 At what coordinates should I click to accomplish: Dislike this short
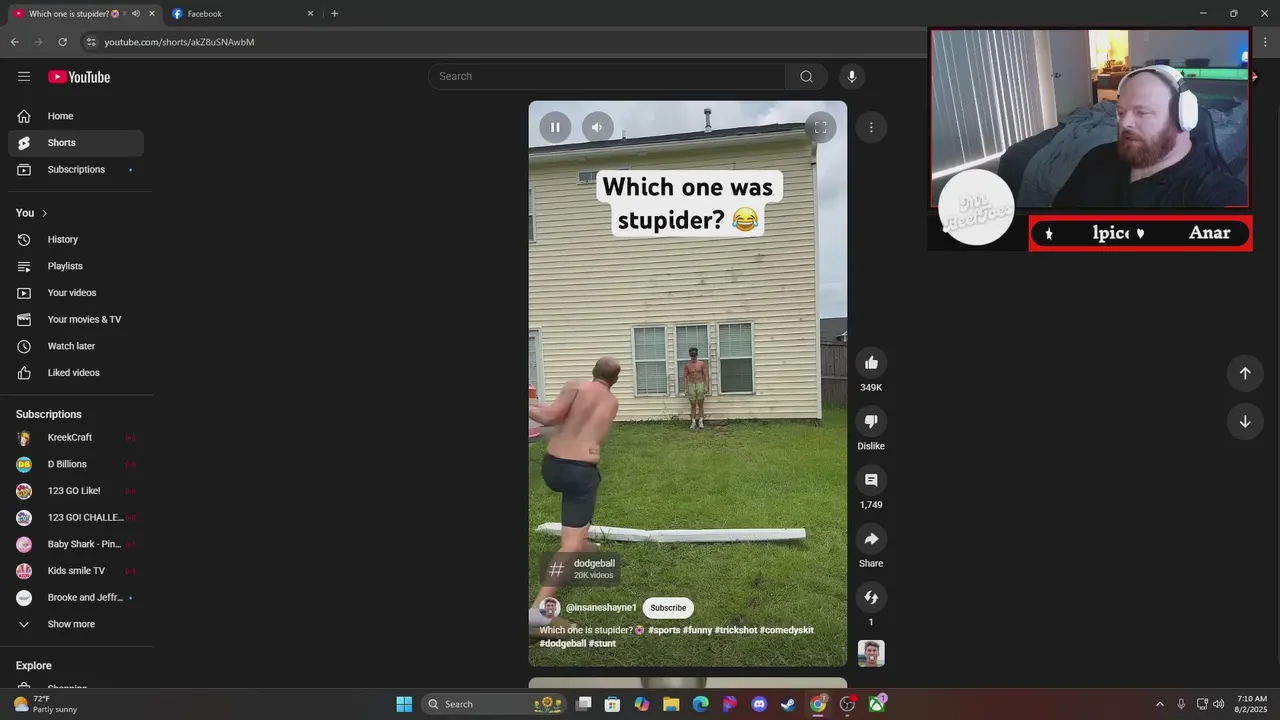(871, 422)
